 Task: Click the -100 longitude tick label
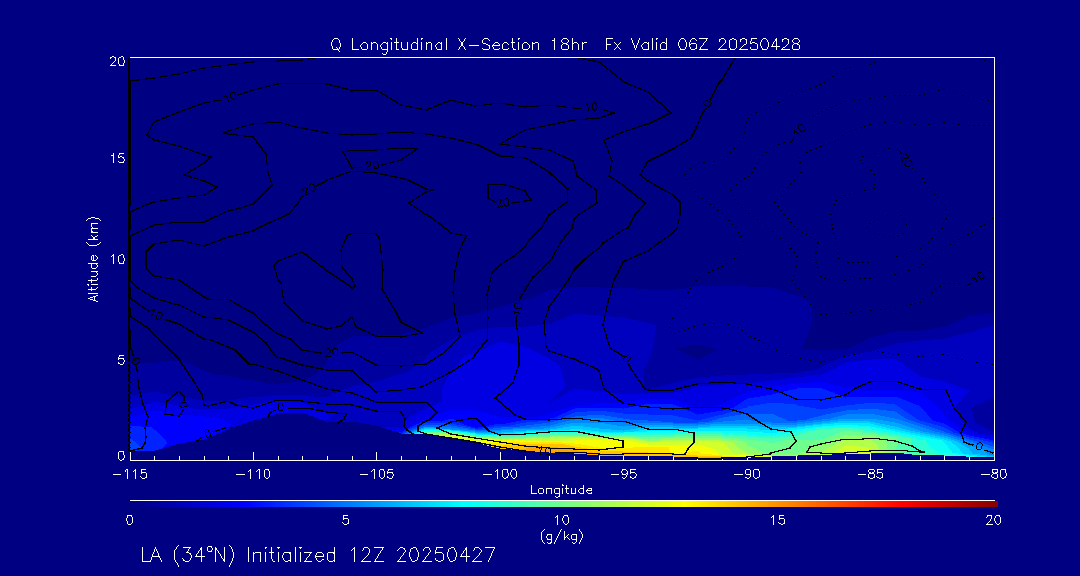(x=500, y=475)
